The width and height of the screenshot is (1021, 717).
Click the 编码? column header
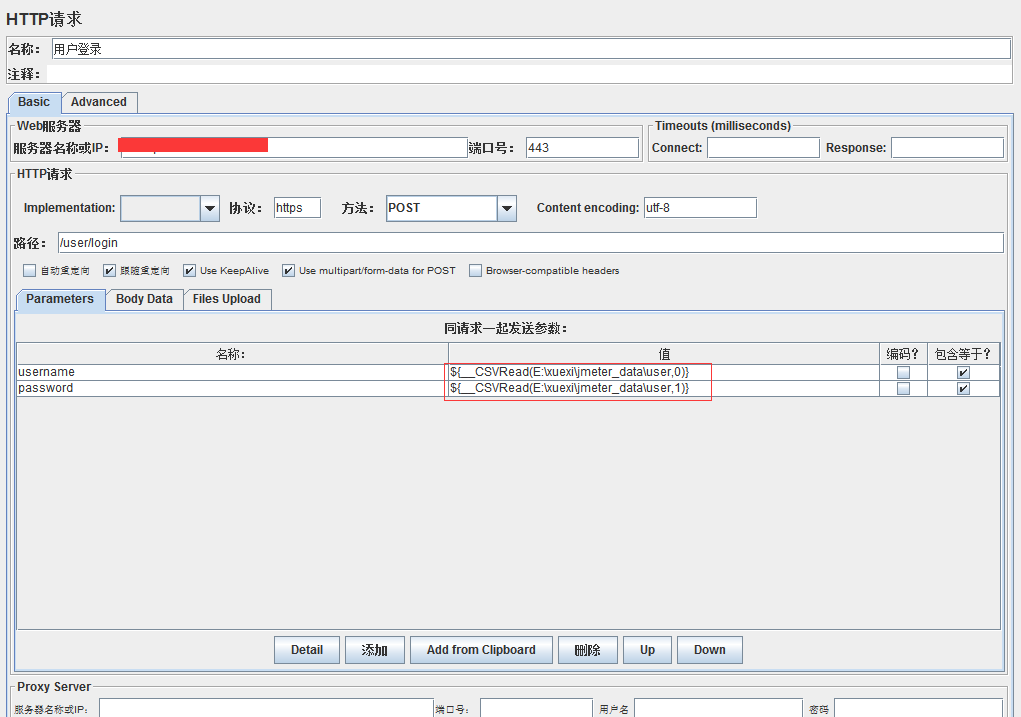[903, 354]
